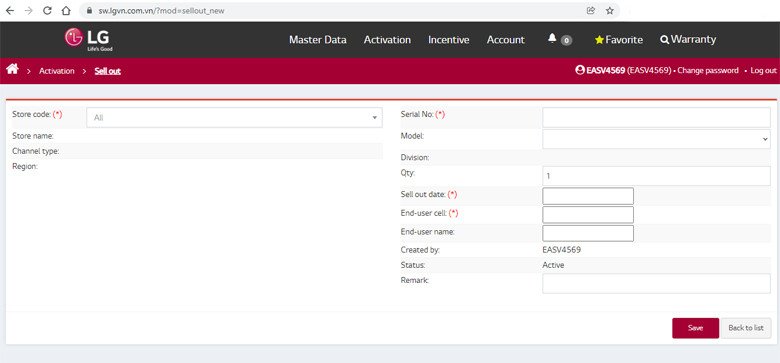The height and width of the screenshot is (363, 780).
Task: Click the home icon in breadcrumb
Action: 12,69
